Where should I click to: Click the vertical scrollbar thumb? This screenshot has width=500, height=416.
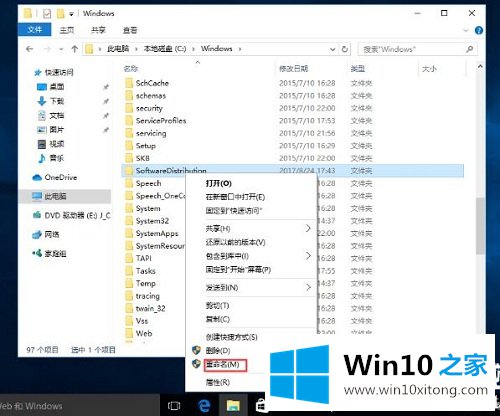[x=480, y=226]
